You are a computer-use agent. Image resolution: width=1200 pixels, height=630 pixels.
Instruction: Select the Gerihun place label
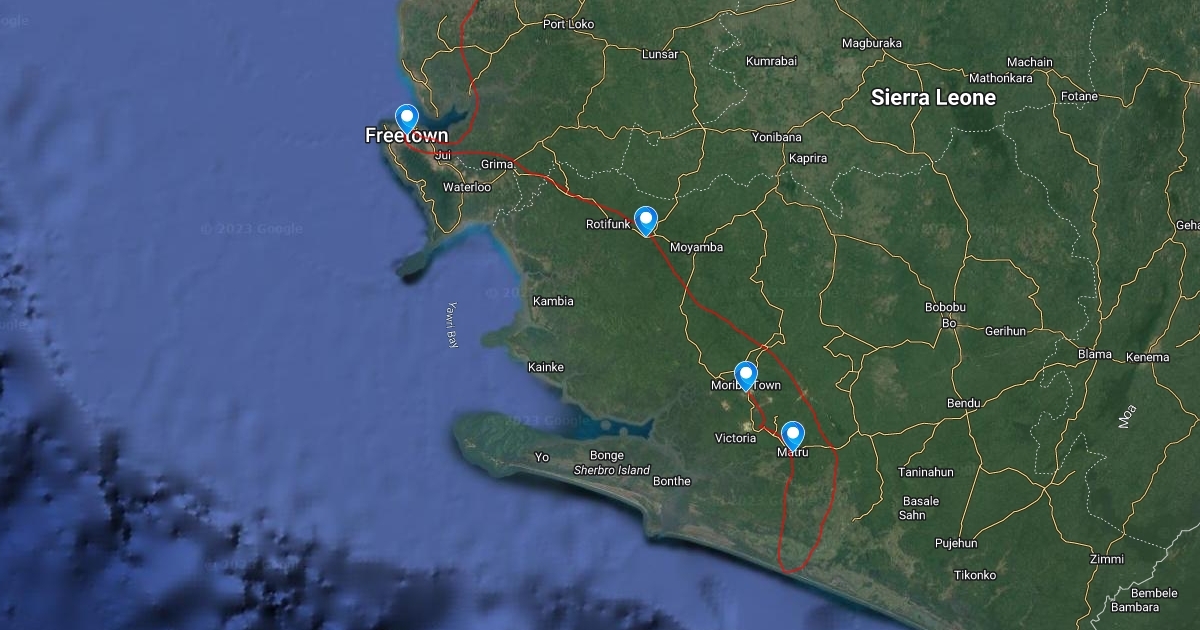coord(1005,331)
